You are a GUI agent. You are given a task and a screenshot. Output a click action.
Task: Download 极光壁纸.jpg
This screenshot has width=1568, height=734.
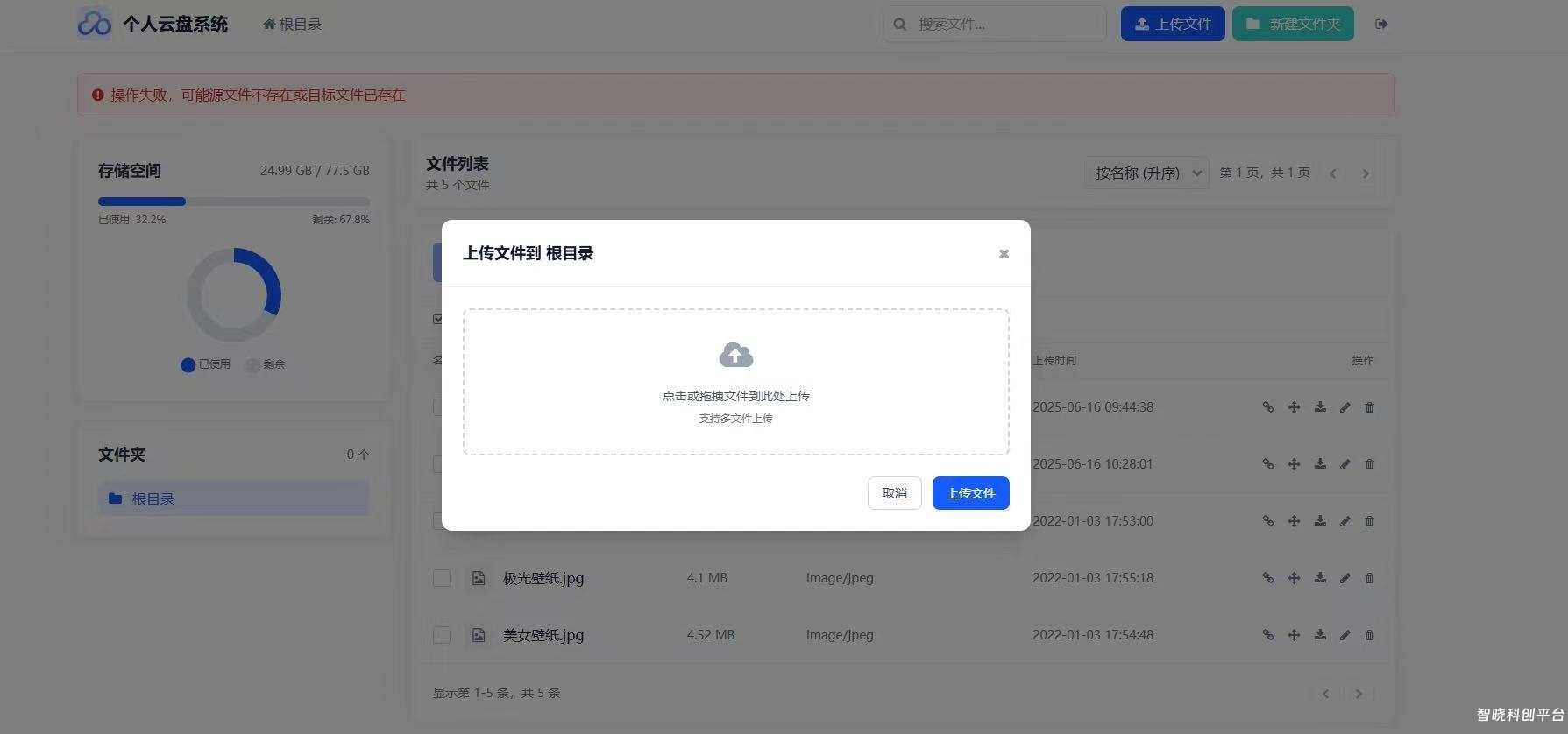click(x=1320, y=578)
